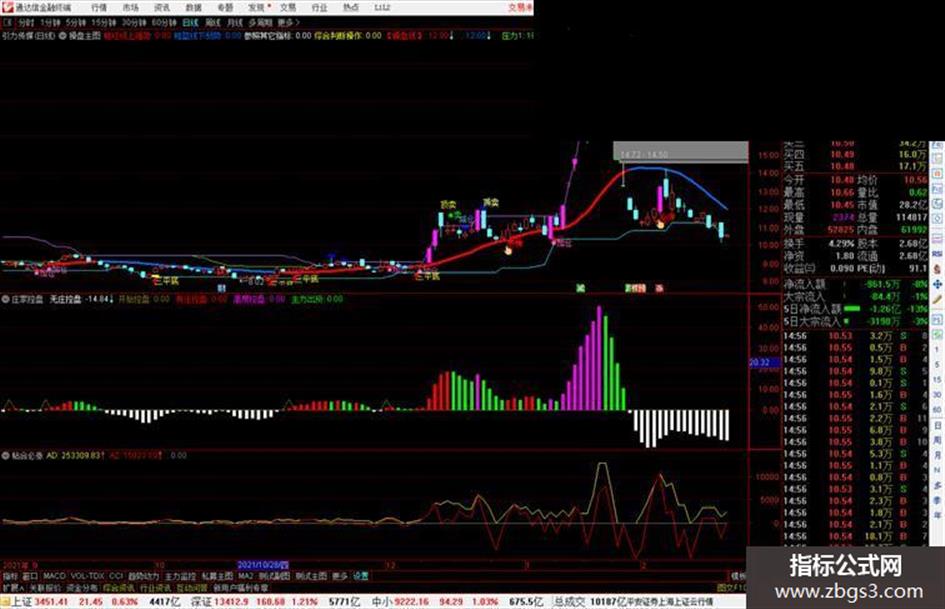Open the 行情 menu

(x=99, y=8)
